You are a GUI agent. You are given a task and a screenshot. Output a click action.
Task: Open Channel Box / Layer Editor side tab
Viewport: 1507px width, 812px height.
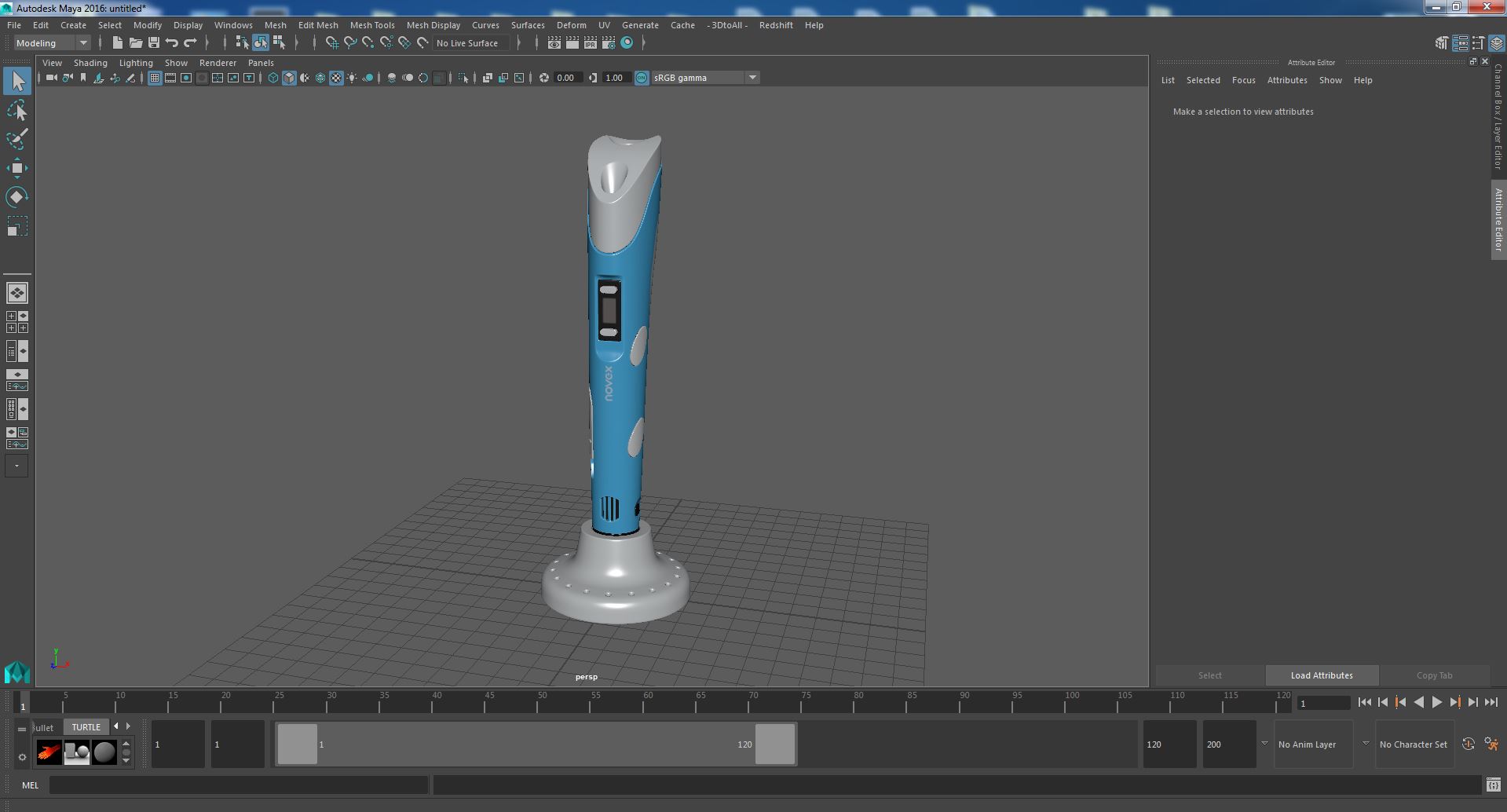point(1498,117)
